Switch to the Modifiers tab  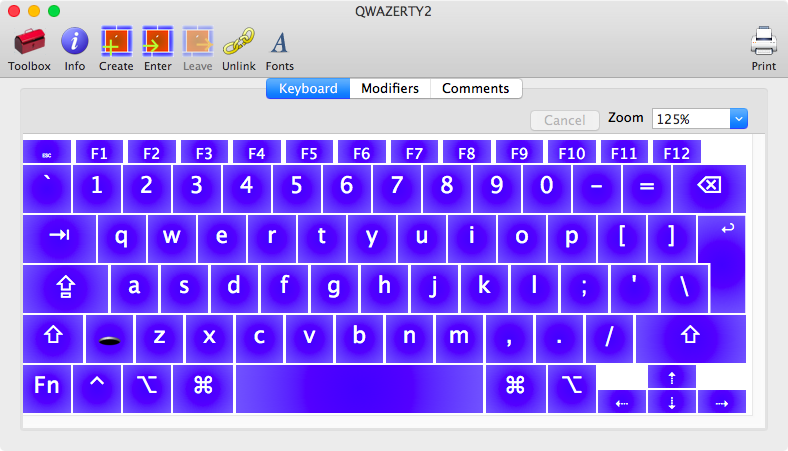click(390, 88)
